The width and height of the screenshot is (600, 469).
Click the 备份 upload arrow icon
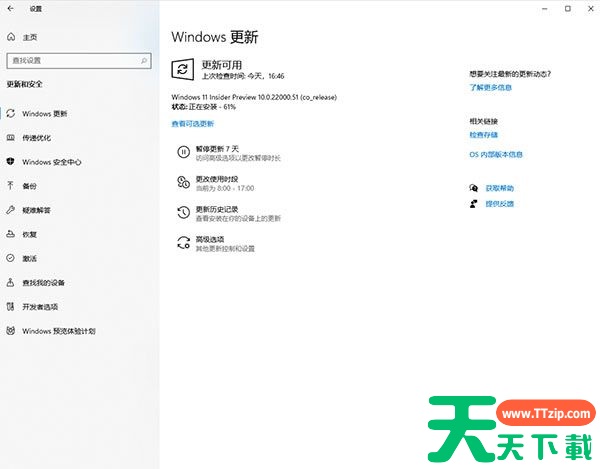tap(11, 186)
